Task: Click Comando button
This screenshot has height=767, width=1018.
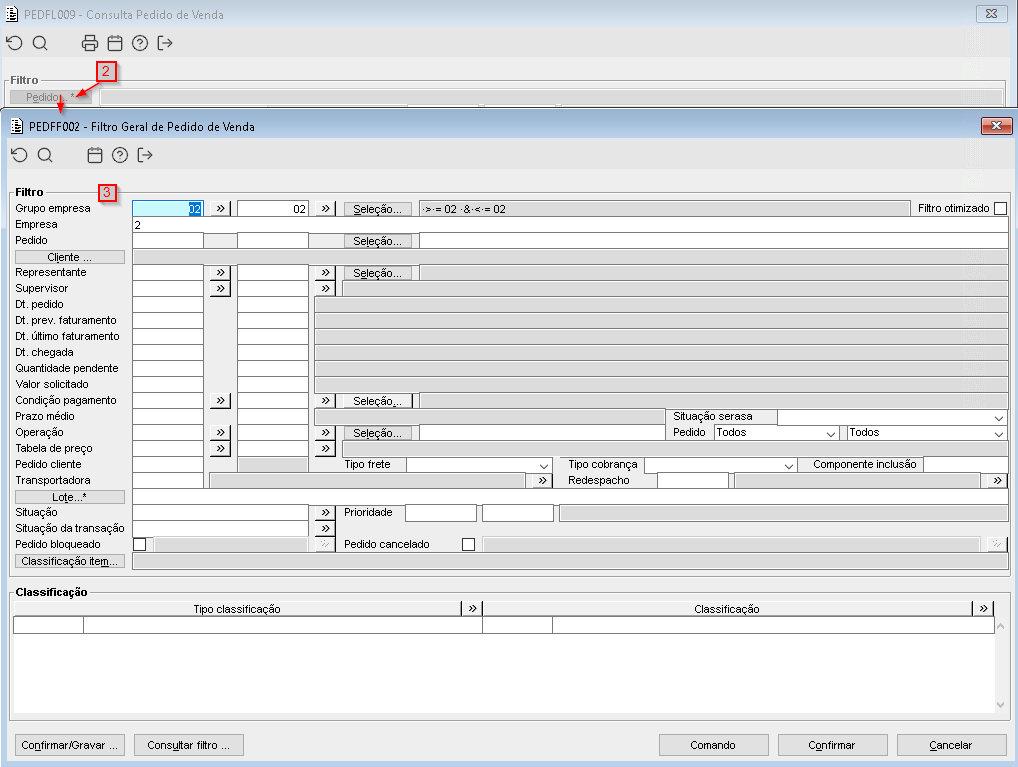Action: (x=714, y=745)
